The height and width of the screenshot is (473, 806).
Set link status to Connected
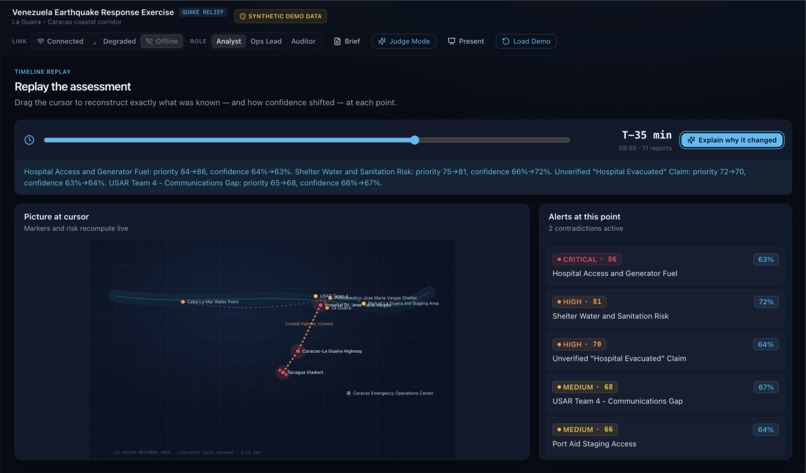point(60,41)
